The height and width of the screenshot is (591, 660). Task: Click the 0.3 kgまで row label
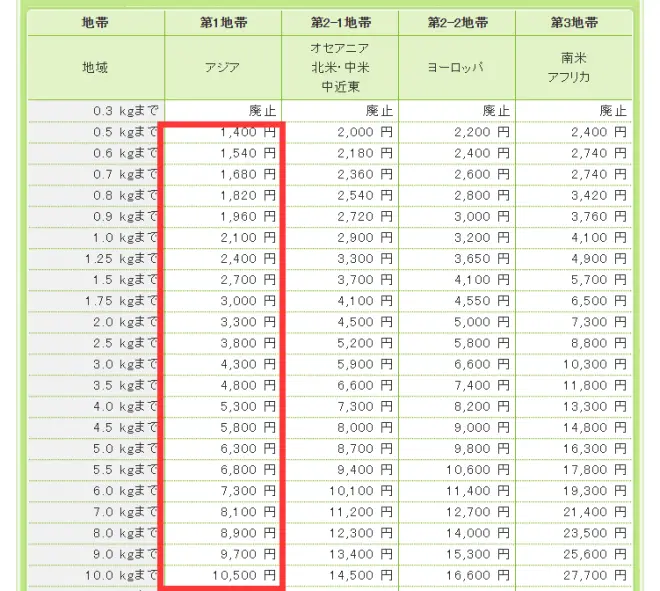tap(126, 111)
